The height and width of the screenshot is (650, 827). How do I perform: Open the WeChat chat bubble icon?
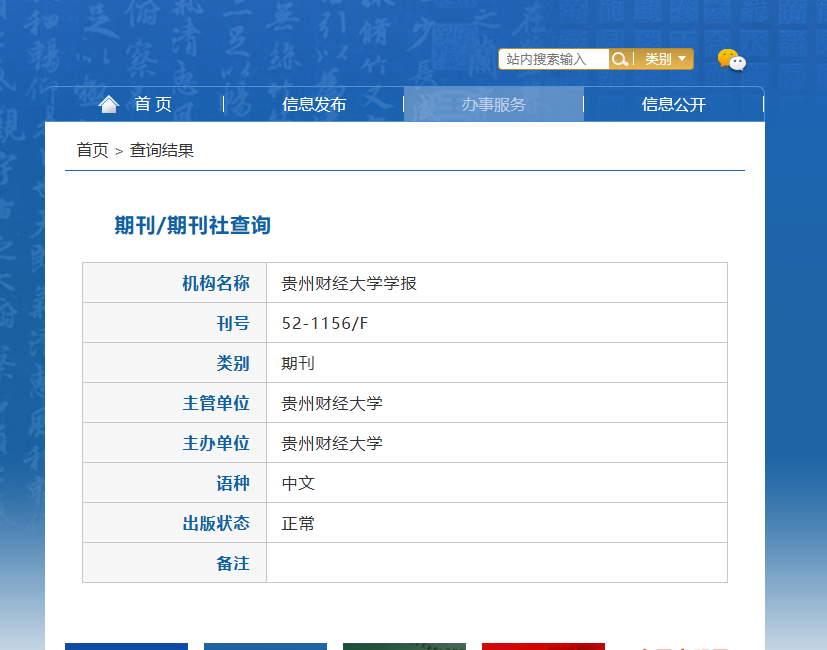click(732, 60)
